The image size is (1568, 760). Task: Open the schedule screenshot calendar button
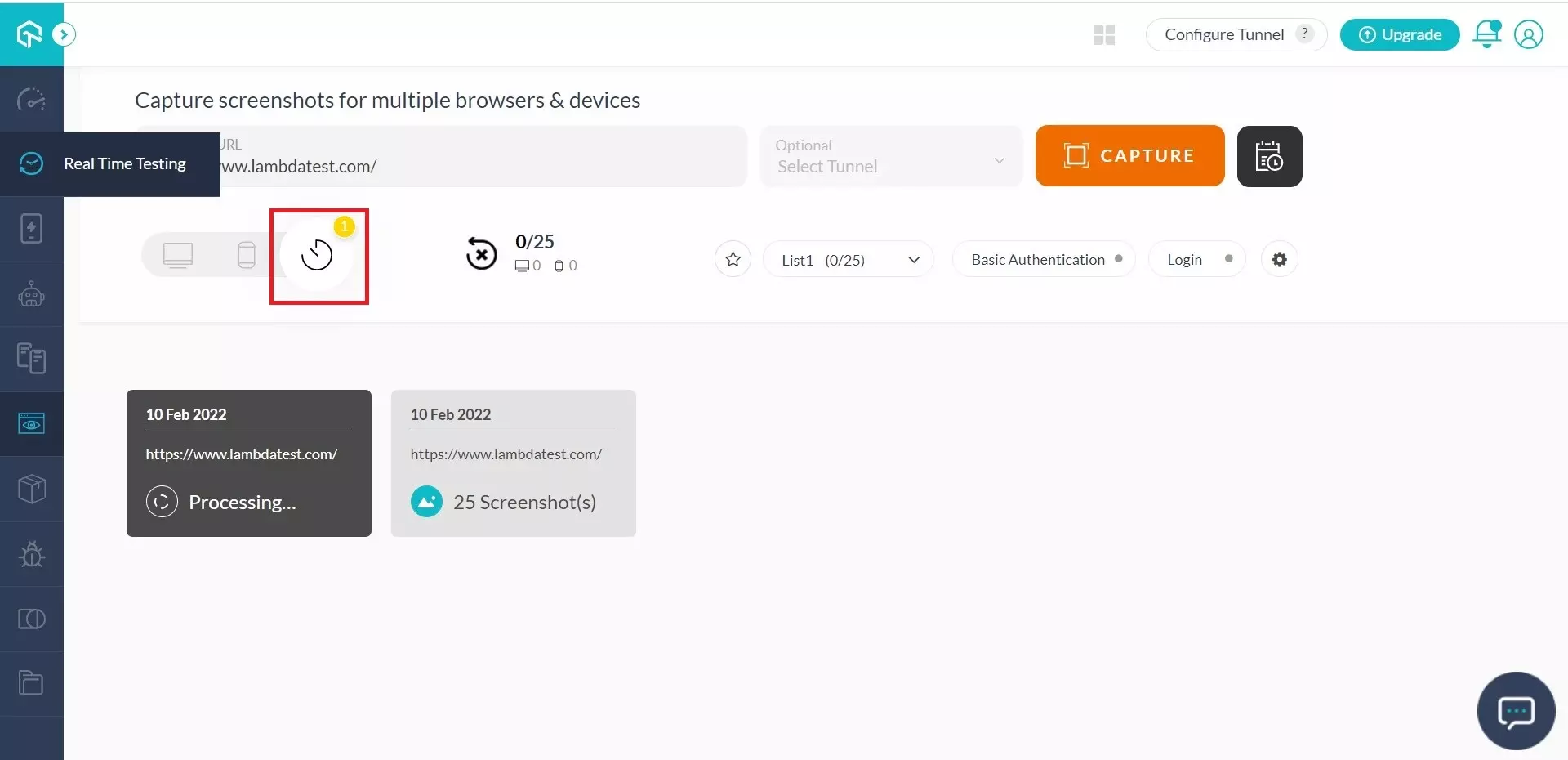tap(1269, 156)
